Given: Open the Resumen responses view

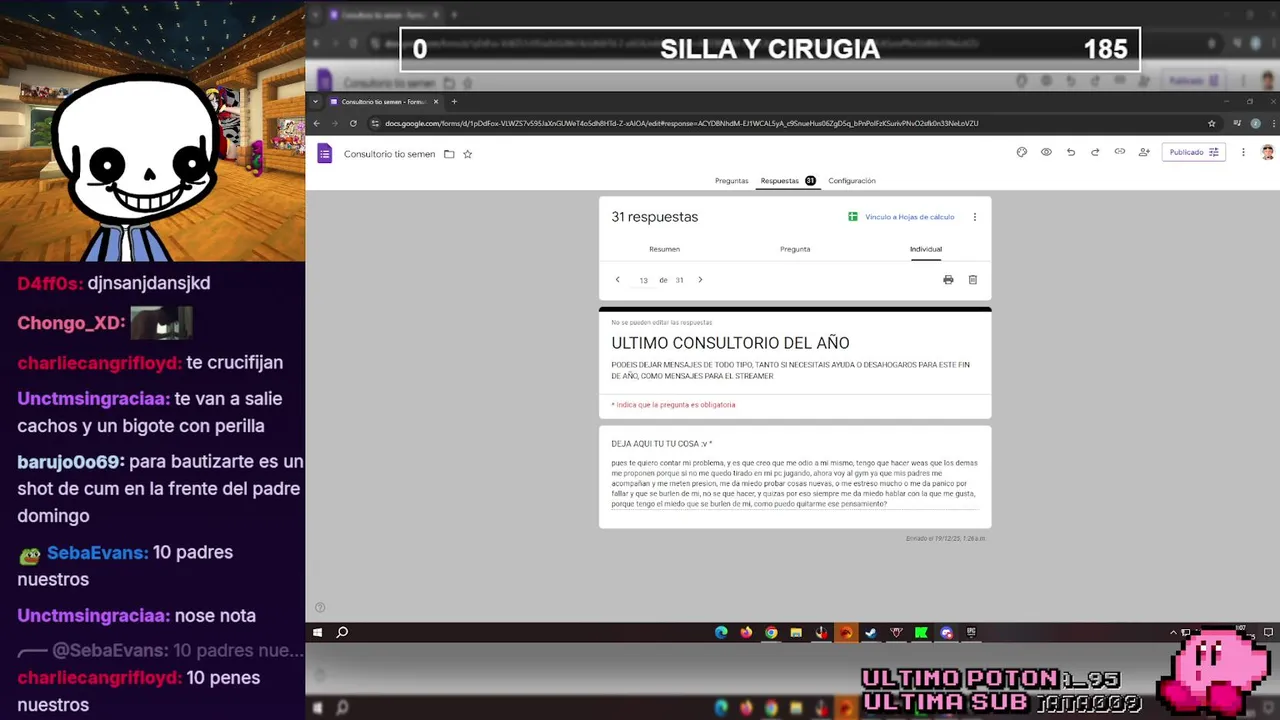Looking at the screenshot, I should point(664,249).
